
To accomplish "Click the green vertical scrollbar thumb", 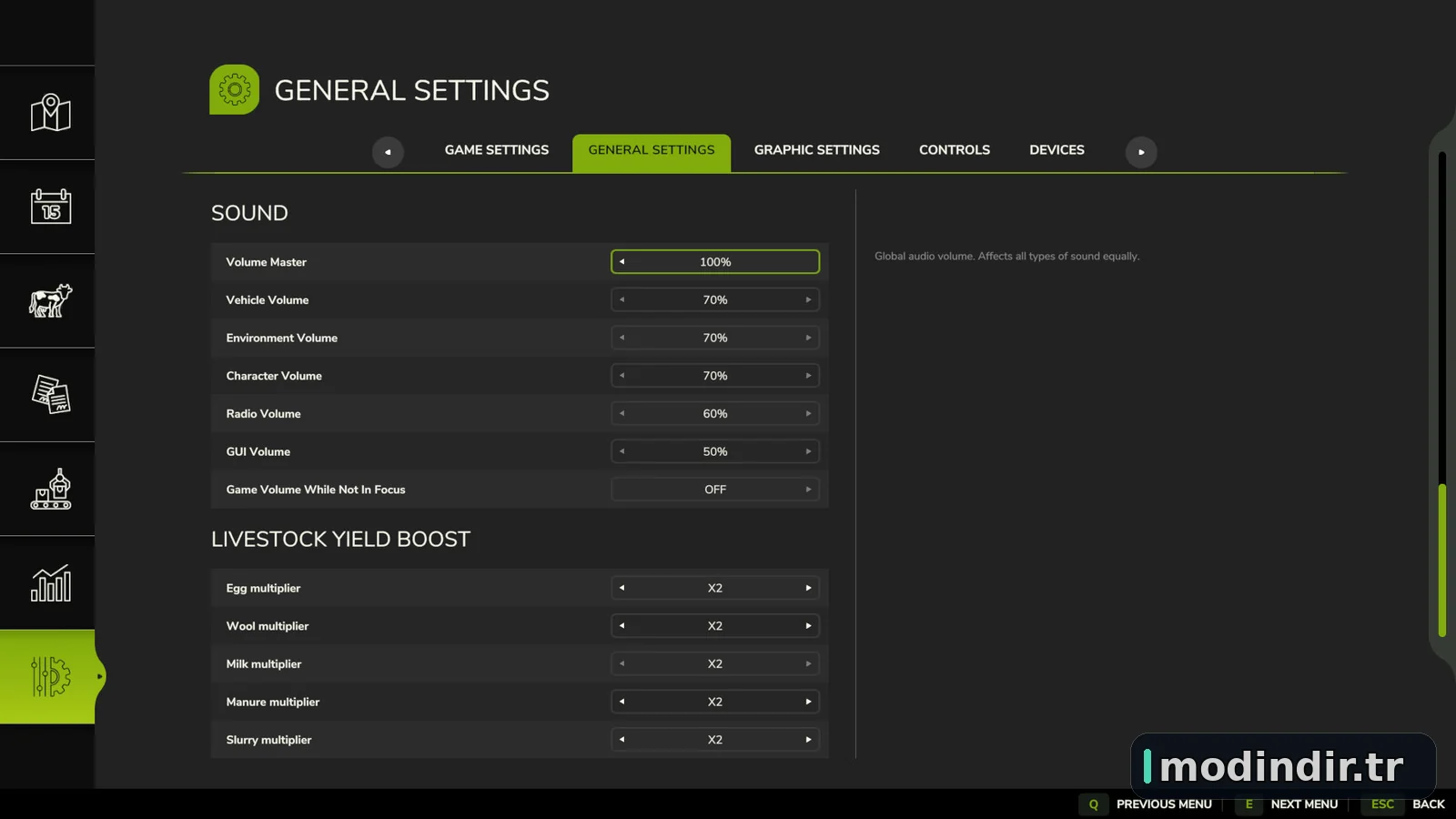I will point(1441,561).
